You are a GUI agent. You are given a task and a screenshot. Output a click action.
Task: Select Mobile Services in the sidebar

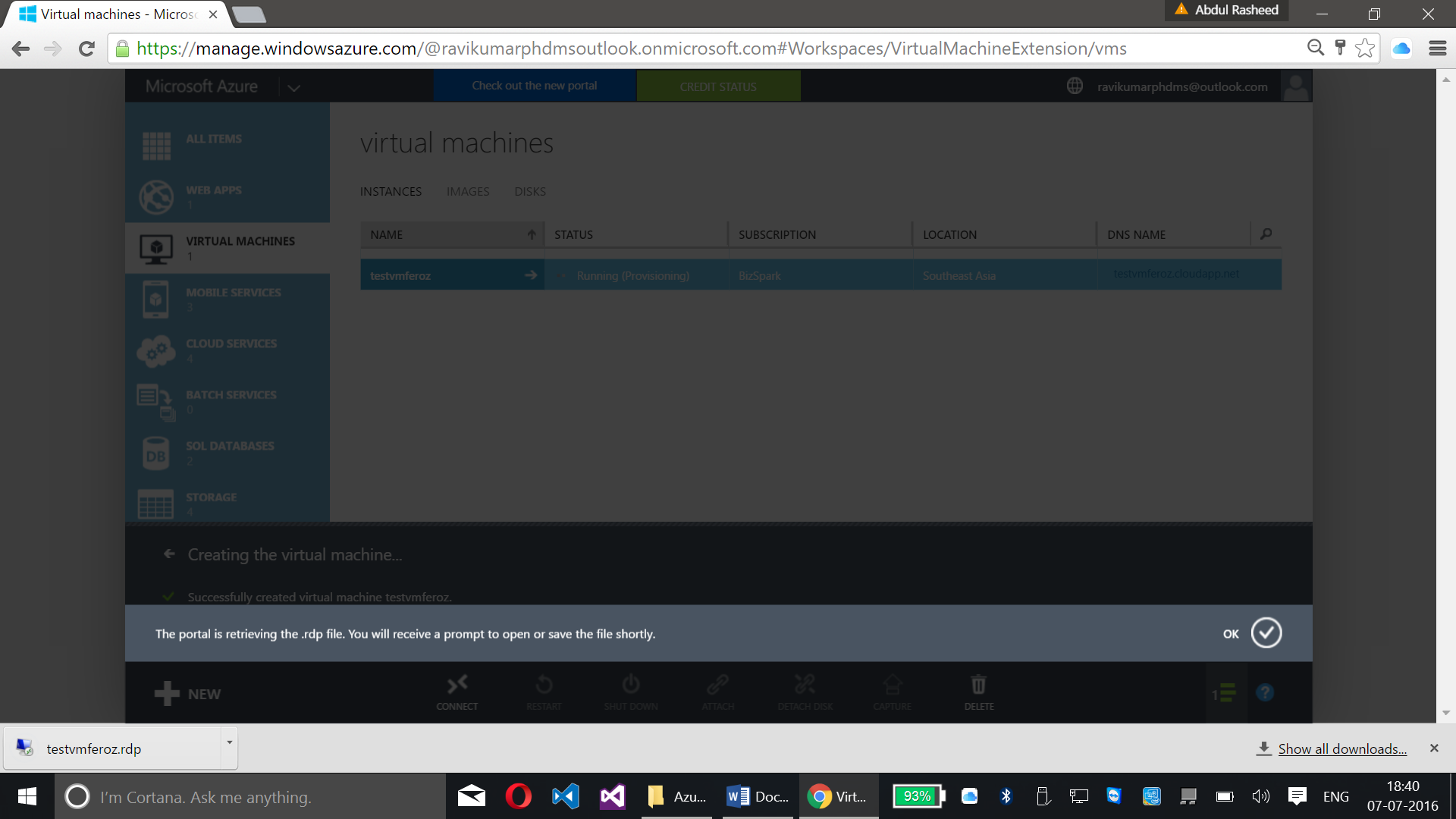pos(227,300)
